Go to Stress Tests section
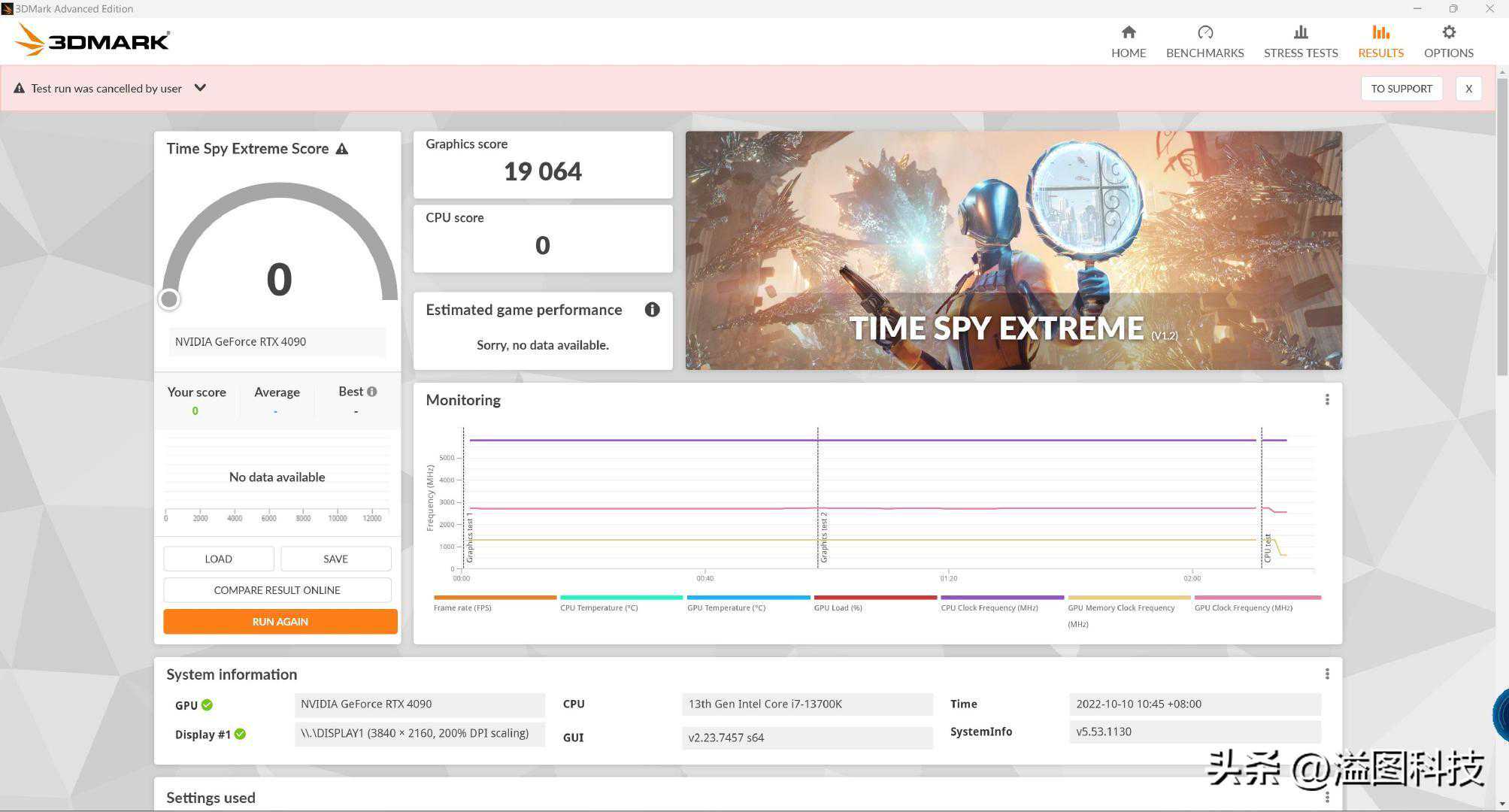The height and width of the screenshot is (812, 1509). (x=1300, y=41)
